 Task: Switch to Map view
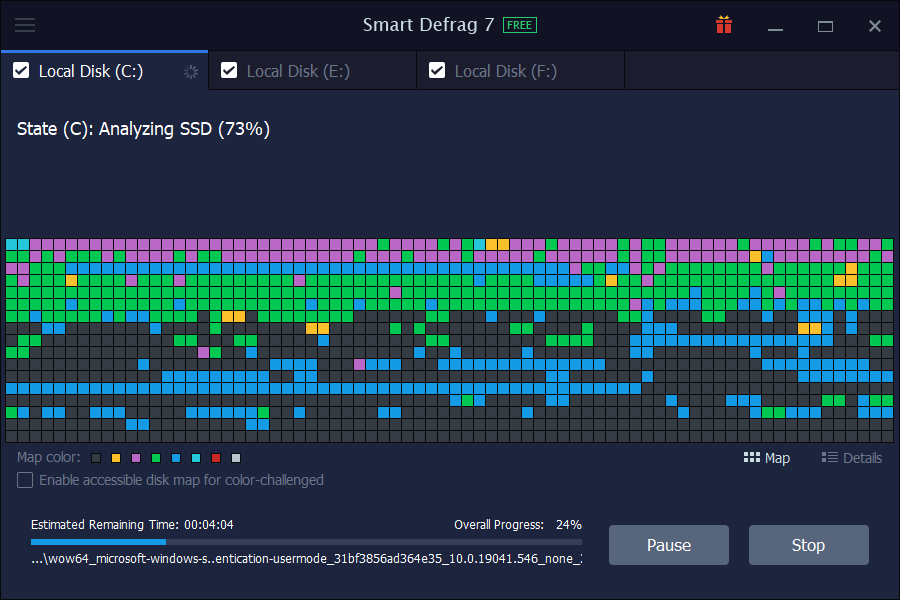click(767, 458)
